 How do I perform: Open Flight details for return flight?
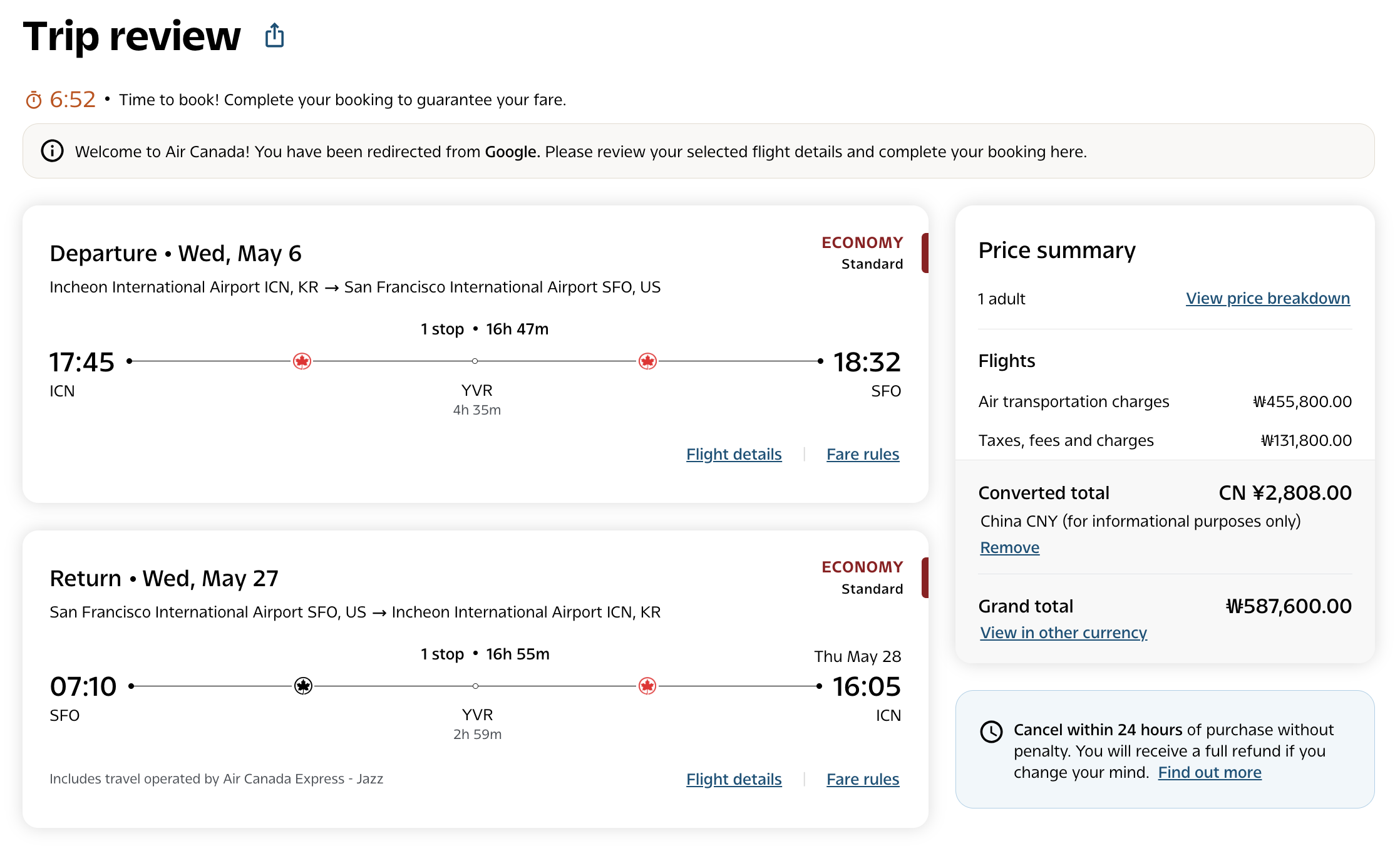734,779
